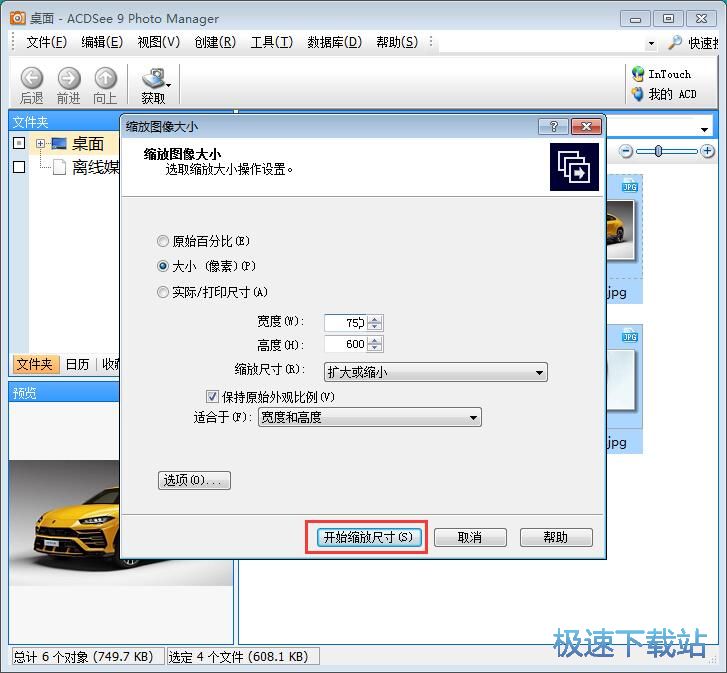Open the path bar dropdown arrow
The width and height of the screenshot is (727, 673).
(704, 129)
